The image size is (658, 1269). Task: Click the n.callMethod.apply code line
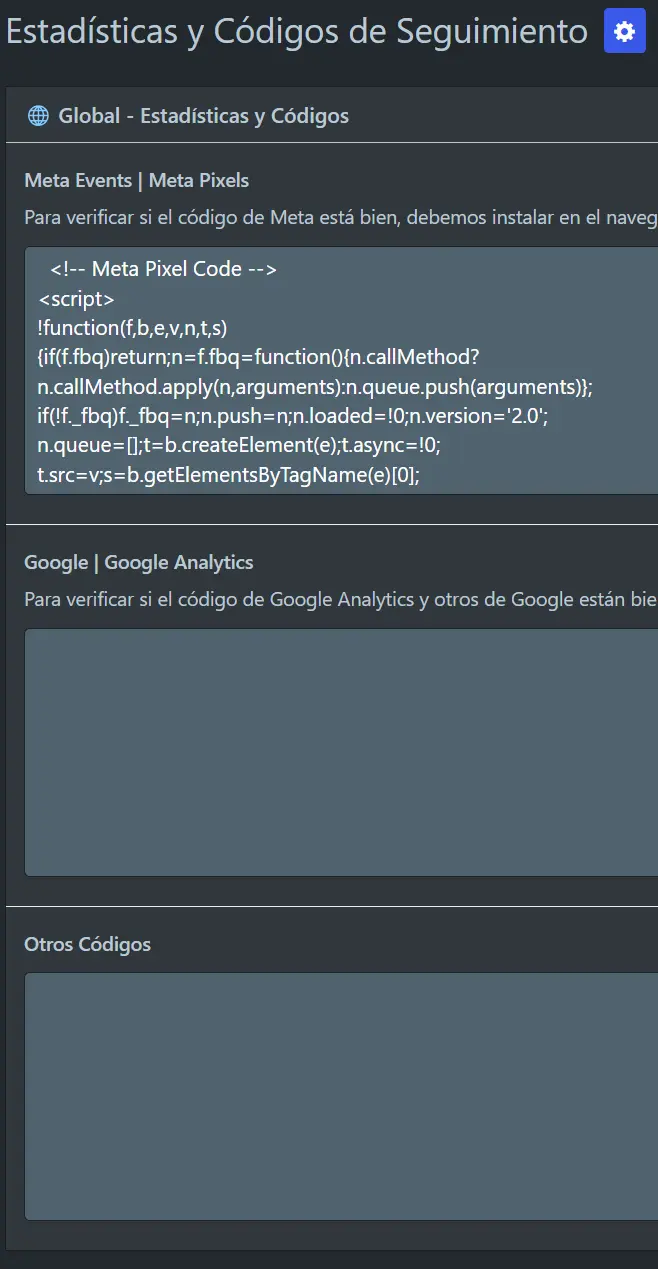pyautogui.click(x=314, y=387)
